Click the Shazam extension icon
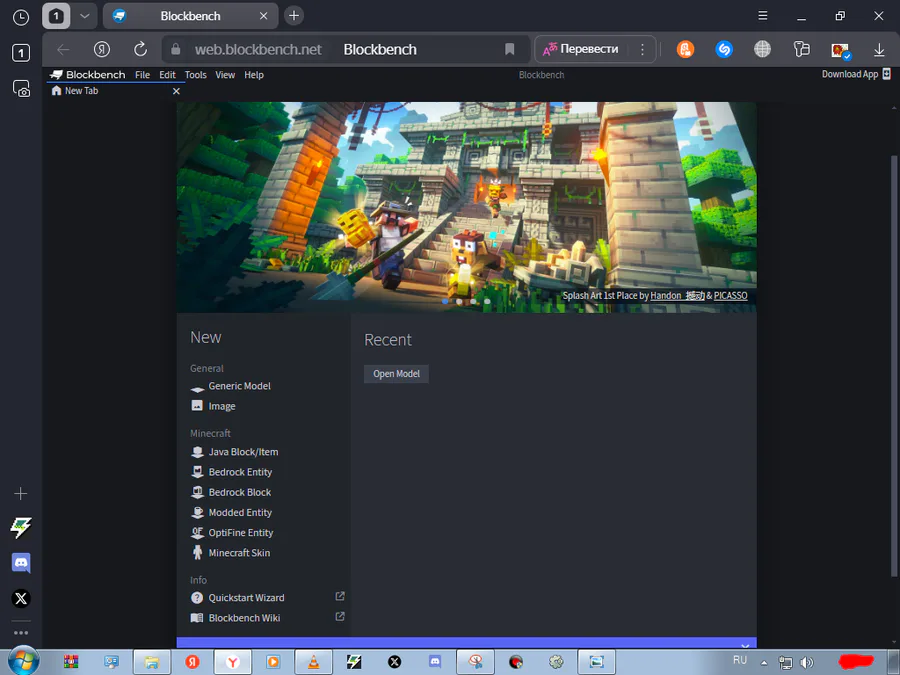 tap(724, 49)
